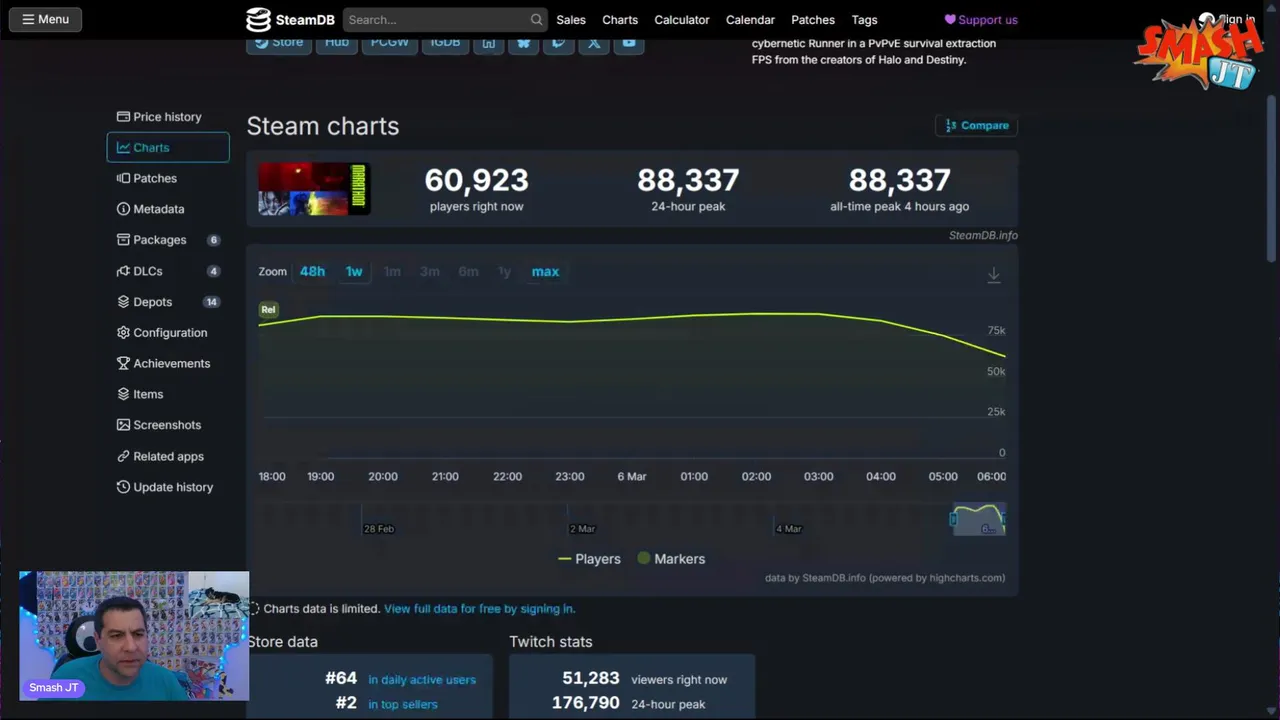Set chart zoom to max
1280x720 pixels.
click(x=545, y=271)
